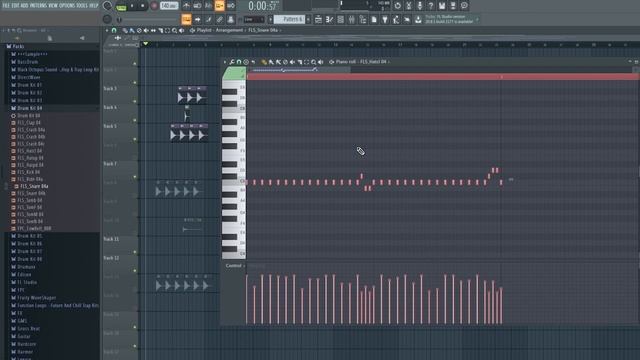Open the FILE menu

6,6
